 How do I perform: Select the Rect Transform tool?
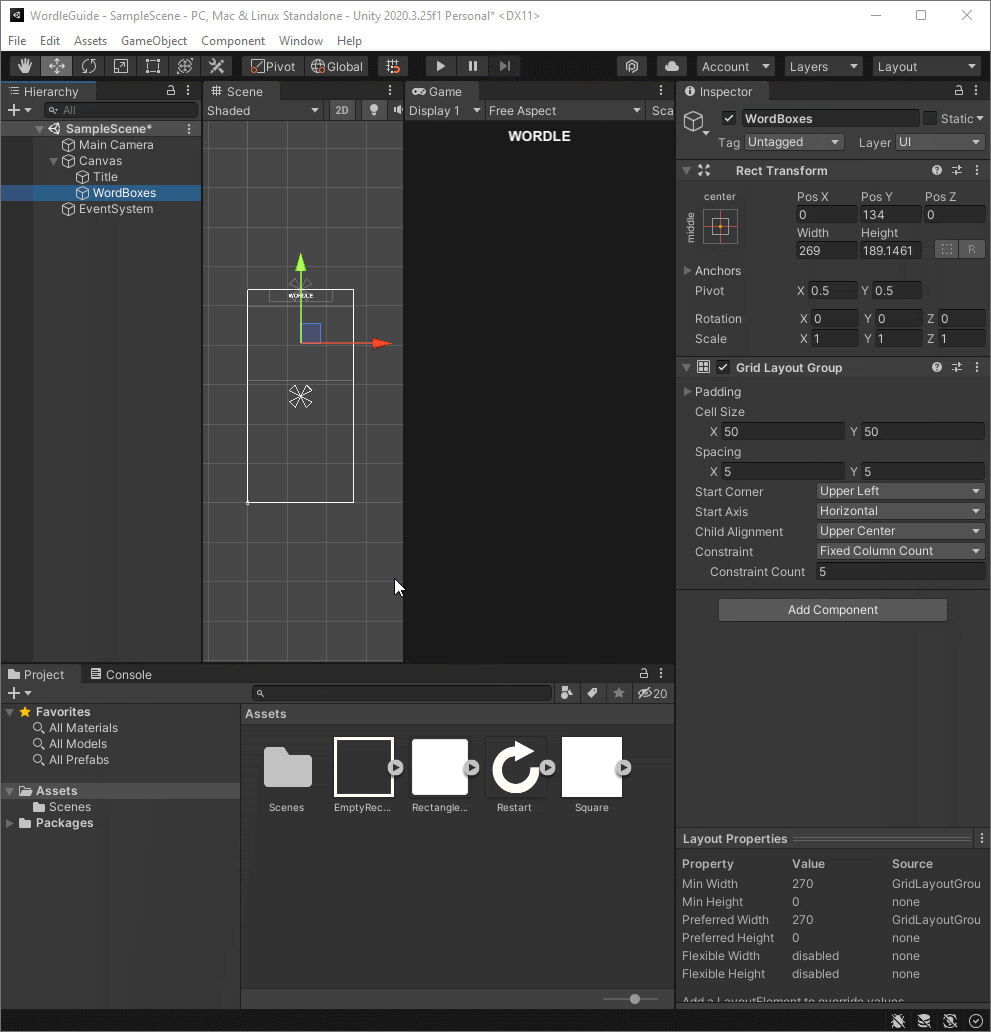pos(152,65)
